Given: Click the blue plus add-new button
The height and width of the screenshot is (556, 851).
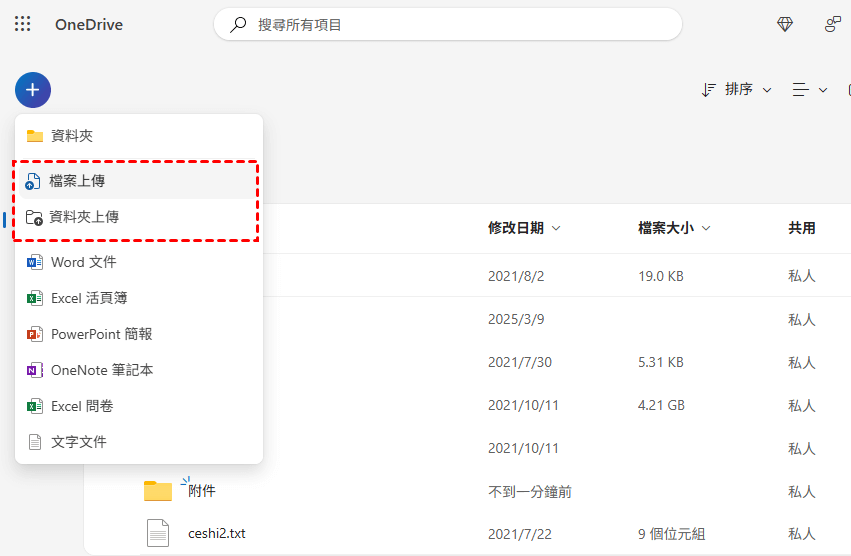Looking at the screenshot, I should pyautogui.click(x=33, y=90).
